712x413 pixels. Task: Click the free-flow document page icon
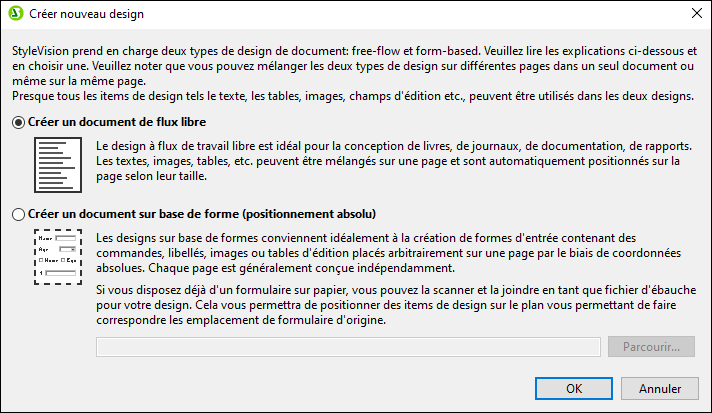pyautogui.click(x=58, y=165)
